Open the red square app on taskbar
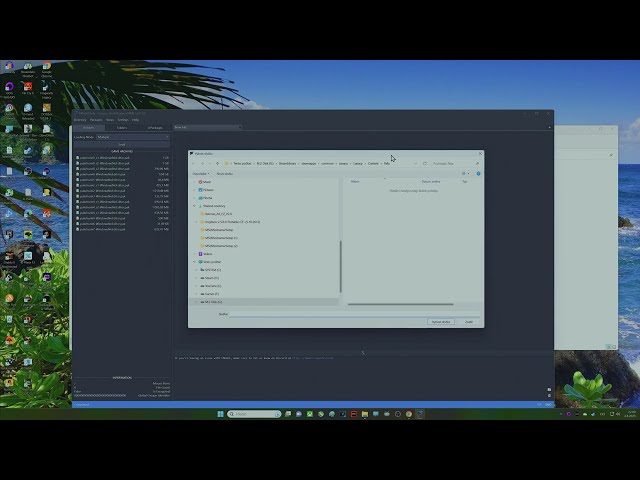640x480 pixels. click(x=354, y=414)
